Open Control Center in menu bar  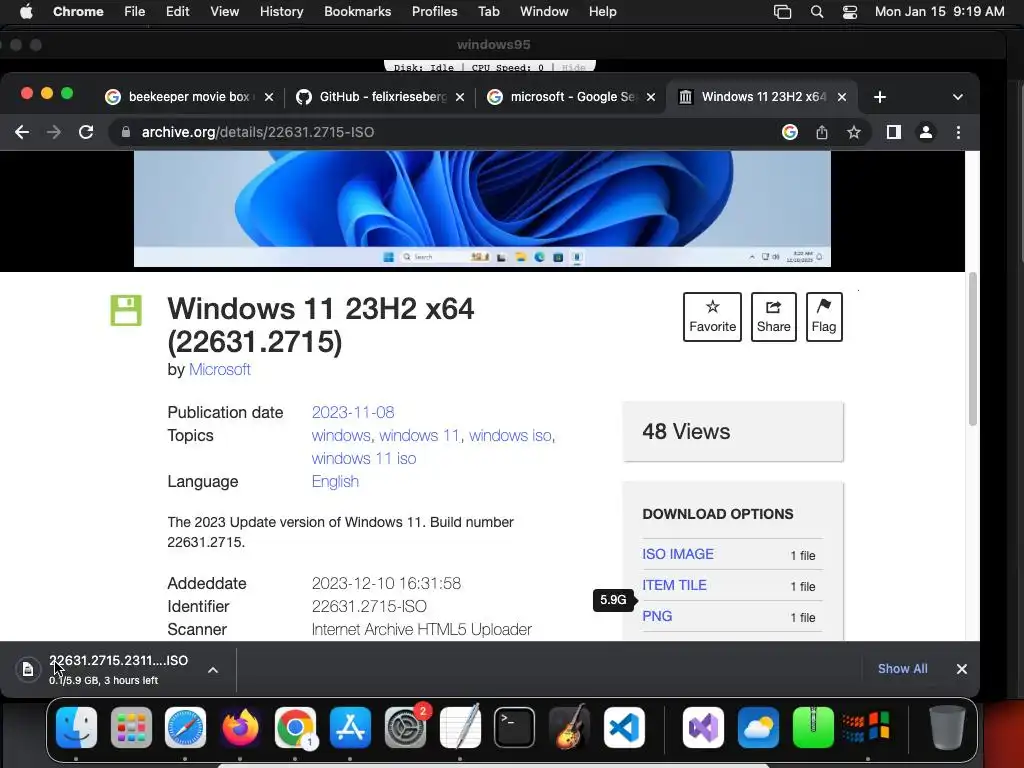tap(850, 12)
